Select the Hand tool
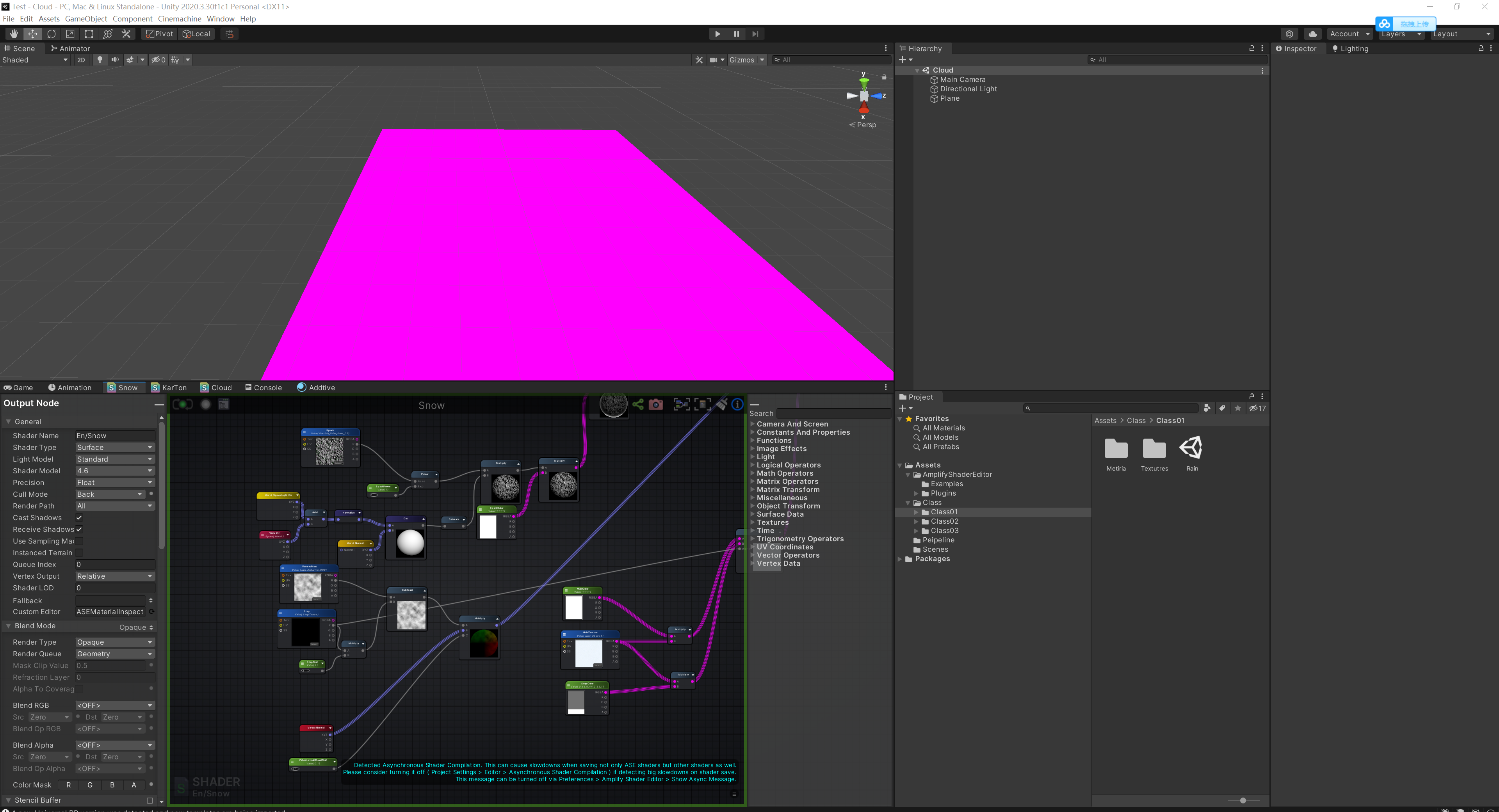1499x812 pixels. [x=14, y=34]
